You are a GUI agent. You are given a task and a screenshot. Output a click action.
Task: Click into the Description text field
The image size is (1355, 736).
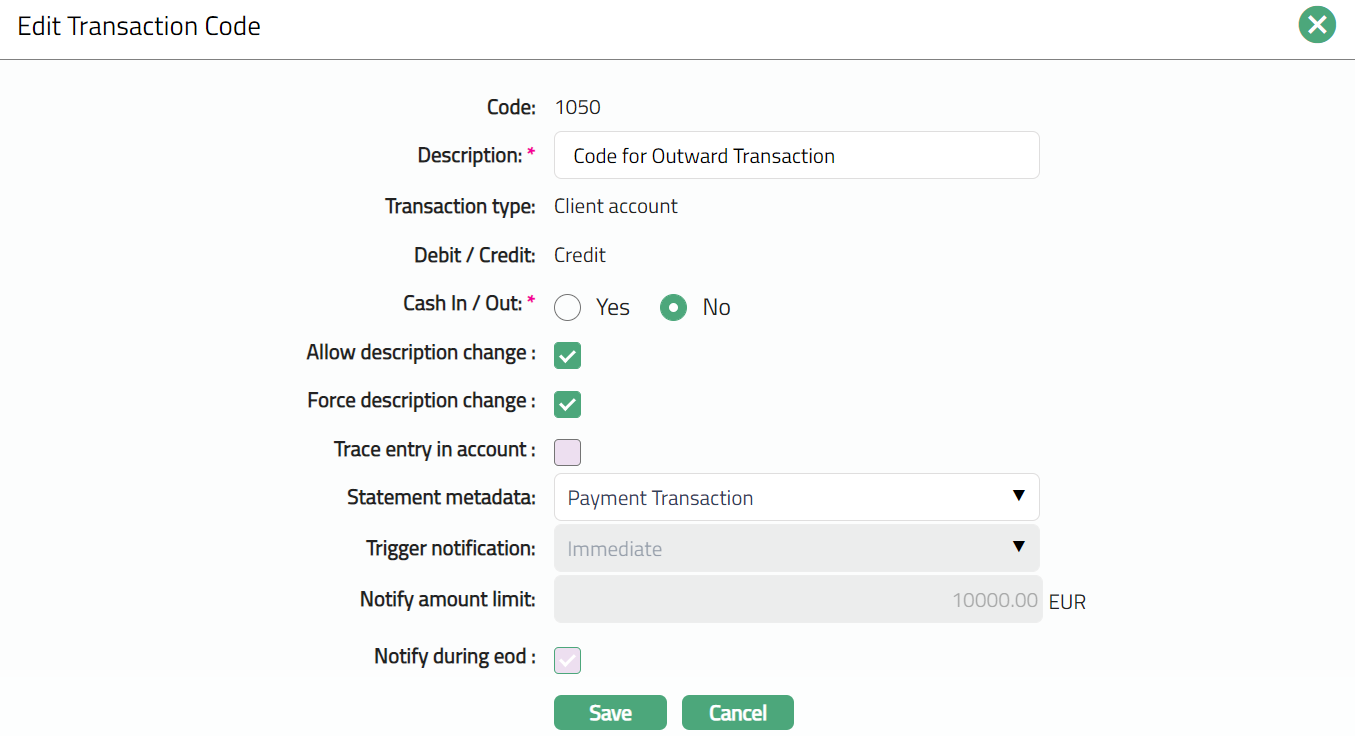click(796, 156)
